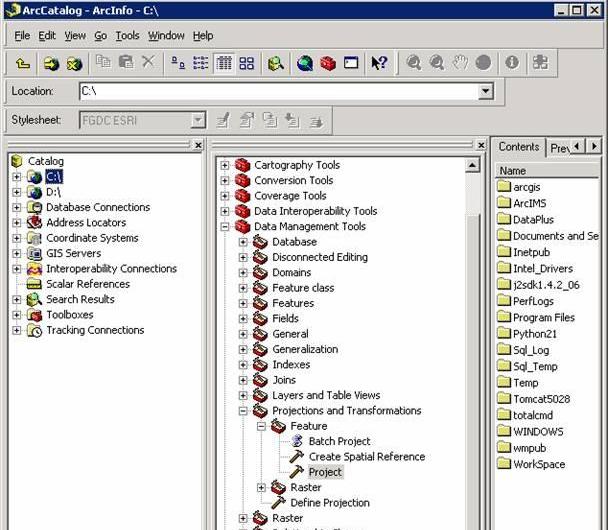Expand the Raster toolset under Projections
608x530 pixels.
coord(261,487)
